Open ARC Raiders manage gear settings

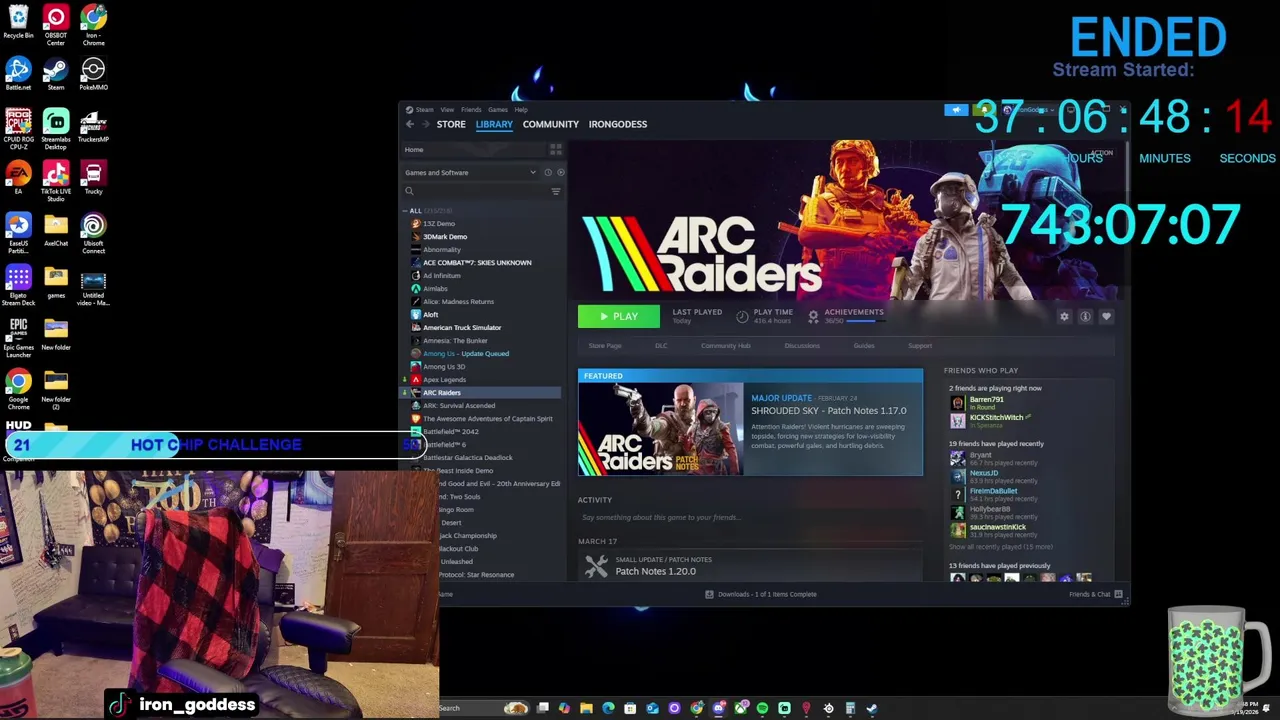[x=1064, y=316]
